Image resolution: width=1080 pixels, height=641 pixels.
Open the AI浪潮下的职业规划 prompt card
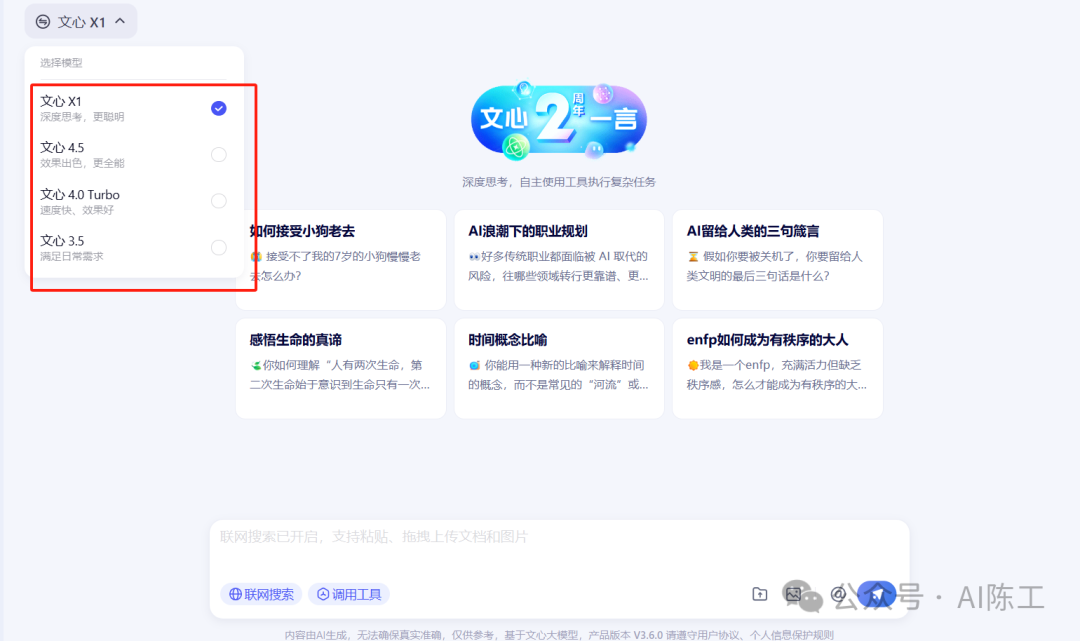click(559, 260)
